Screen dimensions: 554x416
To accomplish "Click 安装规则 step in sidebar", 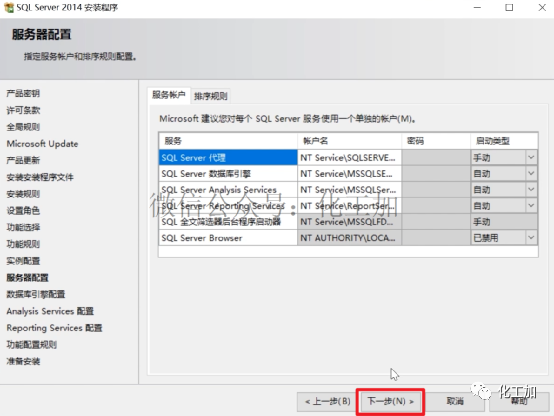I will point(23,194).
